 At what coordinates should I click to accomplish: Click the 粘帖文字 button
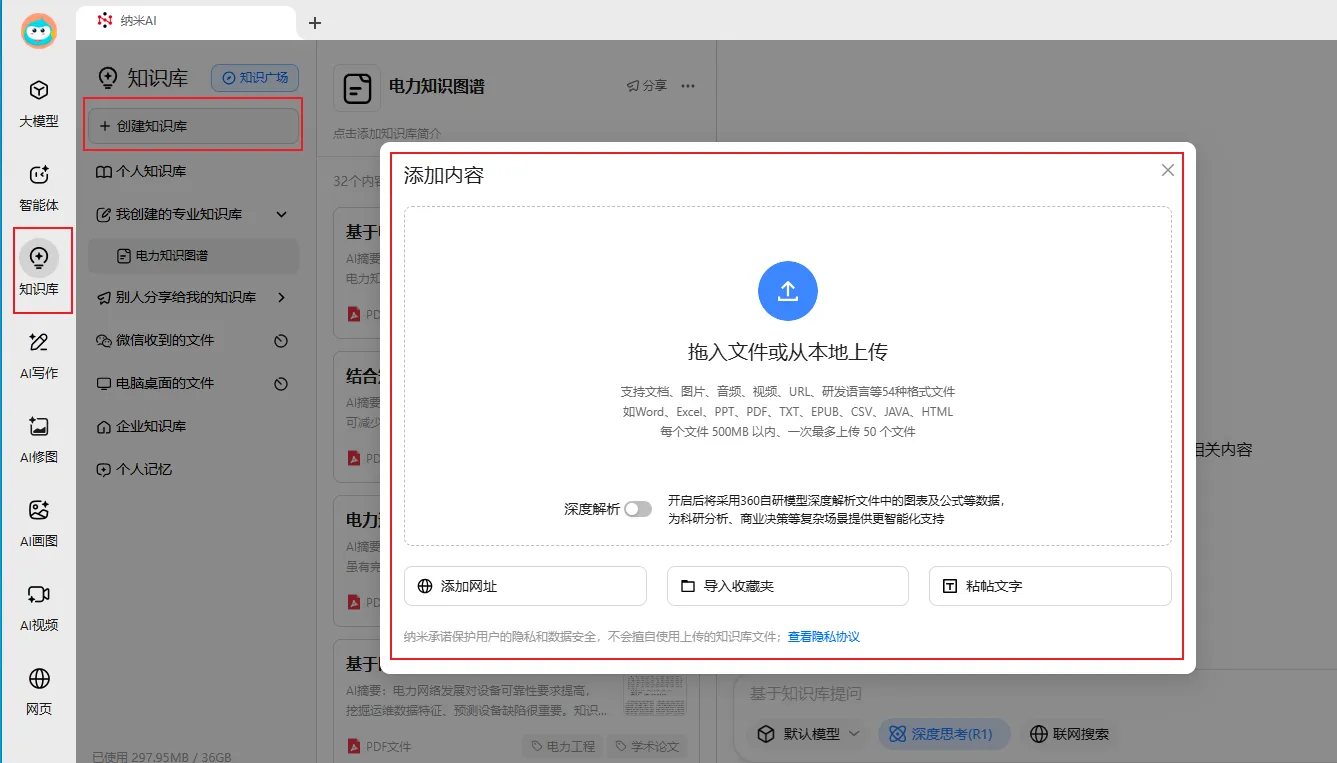coord(1050,586)
